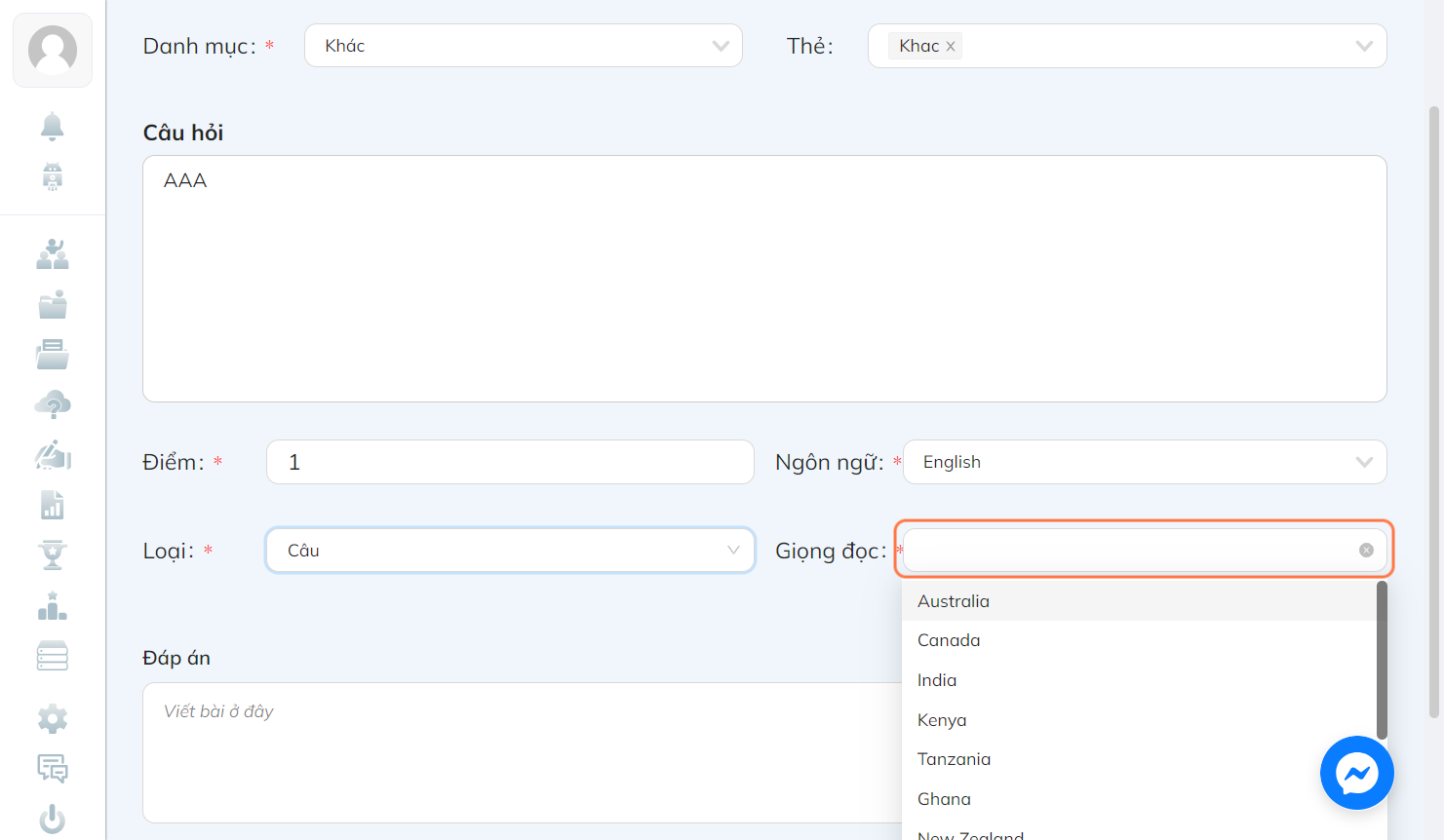Open the open-drawer files sidebar icon

(x=53, y=355)
